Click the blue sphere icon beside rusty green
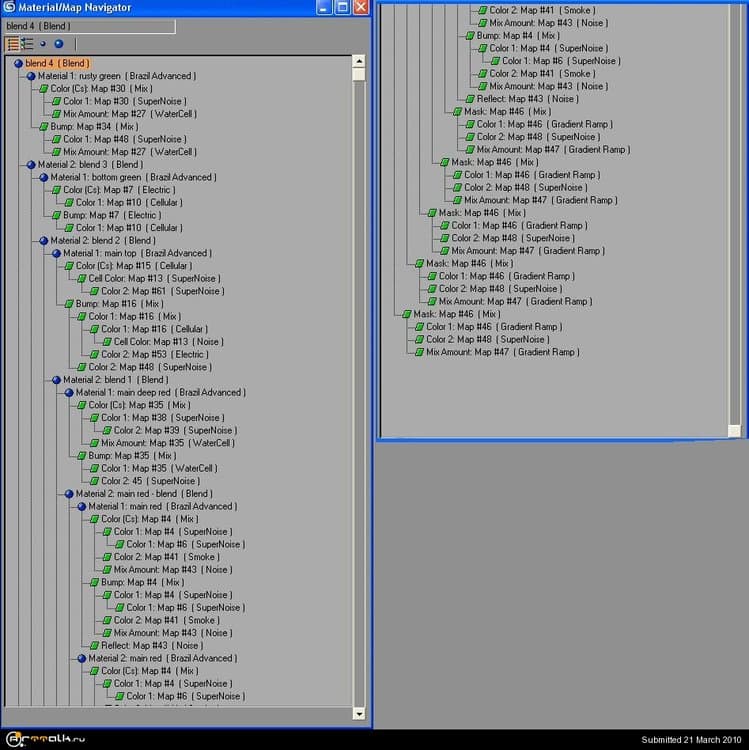 pos(30,76)
